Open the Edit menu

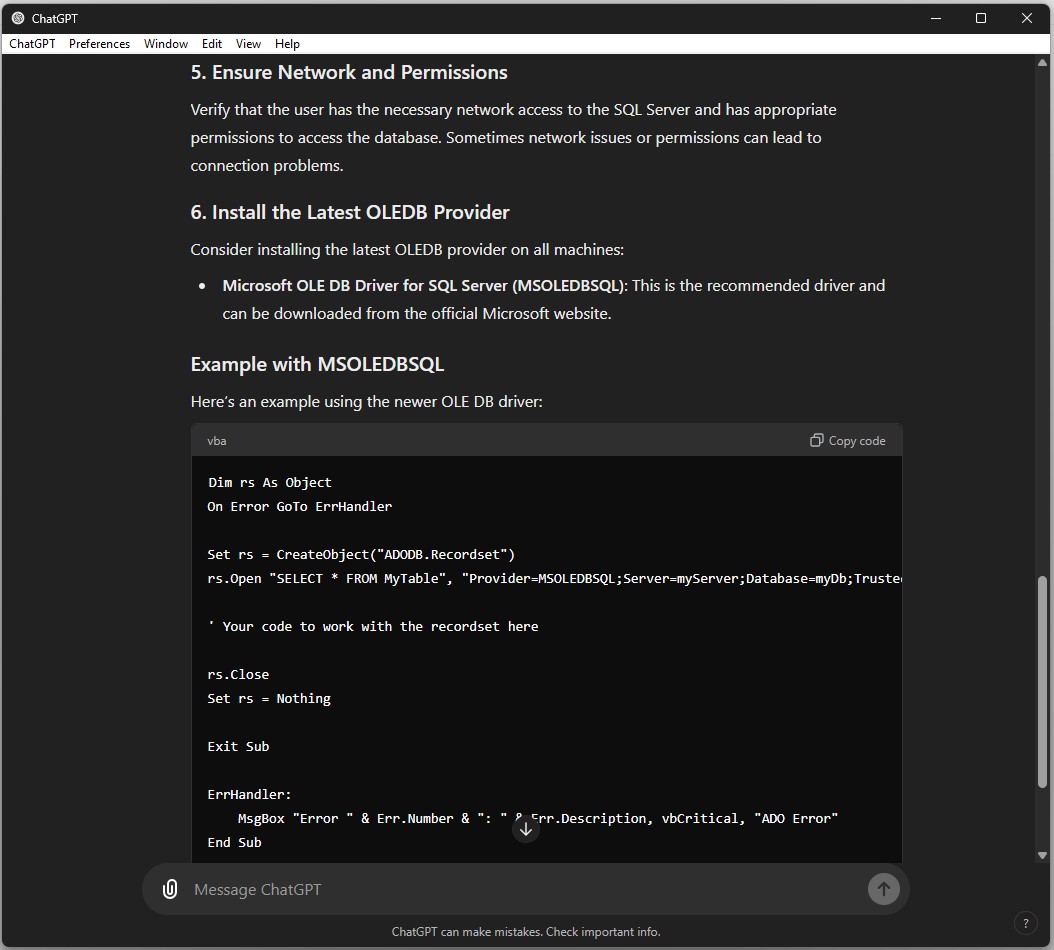coord(212,44)
